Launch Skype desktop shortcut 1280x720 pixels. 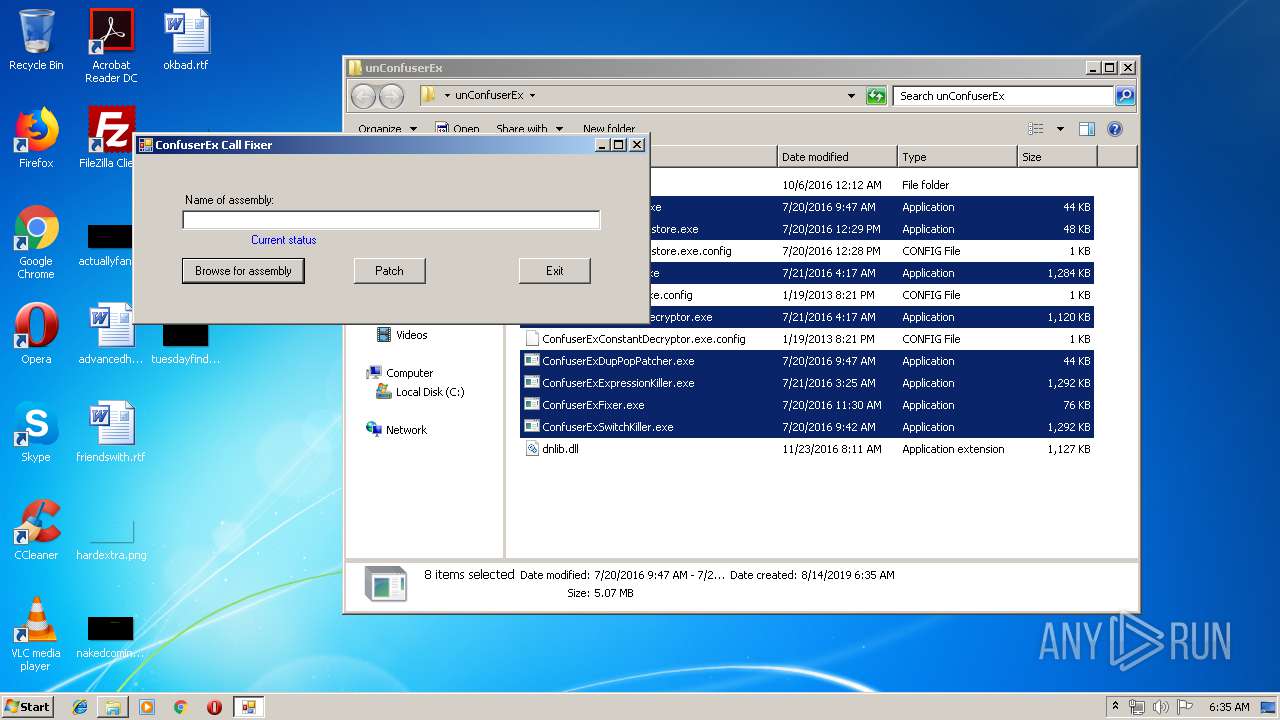(36, 432)
